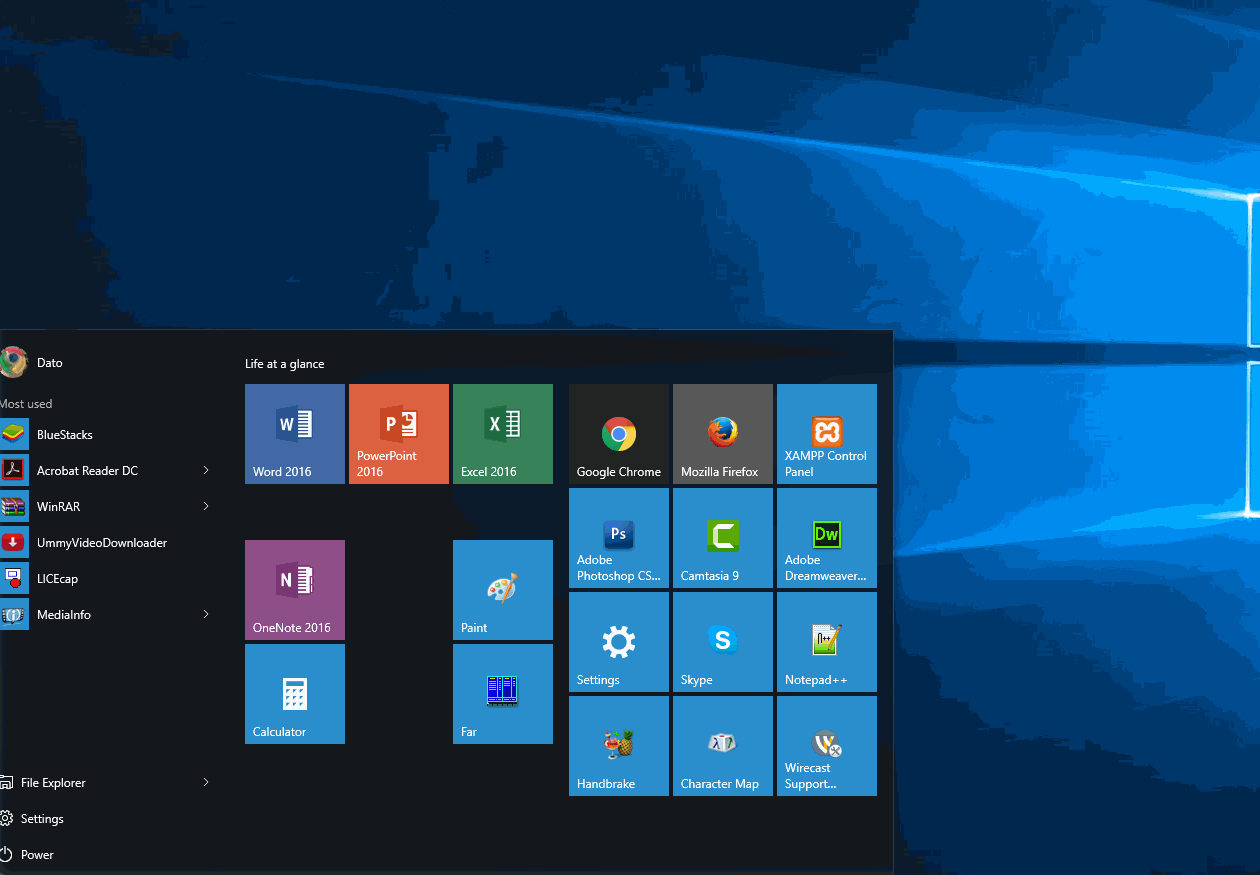Click the Most used heading
Image resolution: width=1260 pixels, height=875 pixels.
click(x=26, y=404)
